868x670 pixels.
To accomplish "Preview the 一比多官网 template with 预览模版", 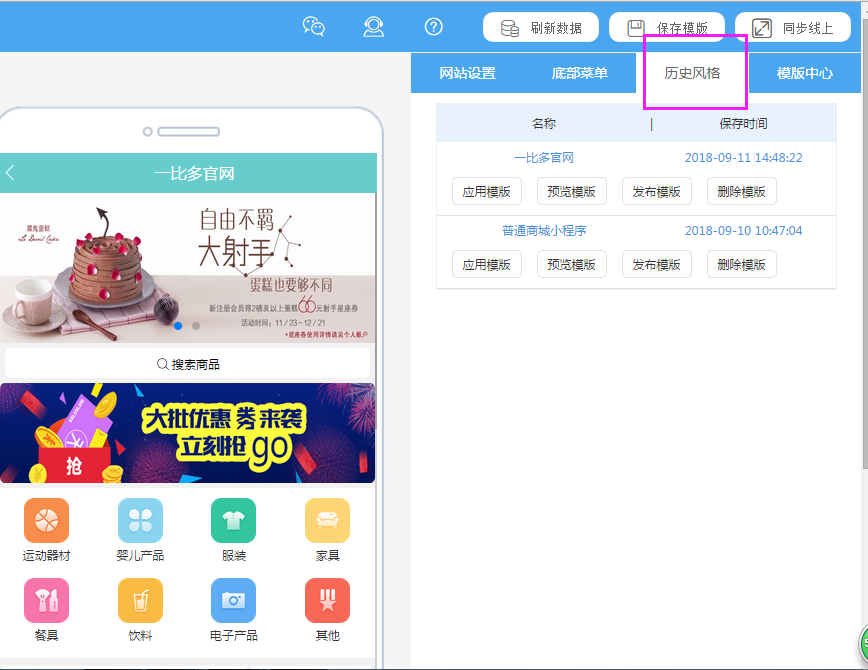I will tap(571, 192).
